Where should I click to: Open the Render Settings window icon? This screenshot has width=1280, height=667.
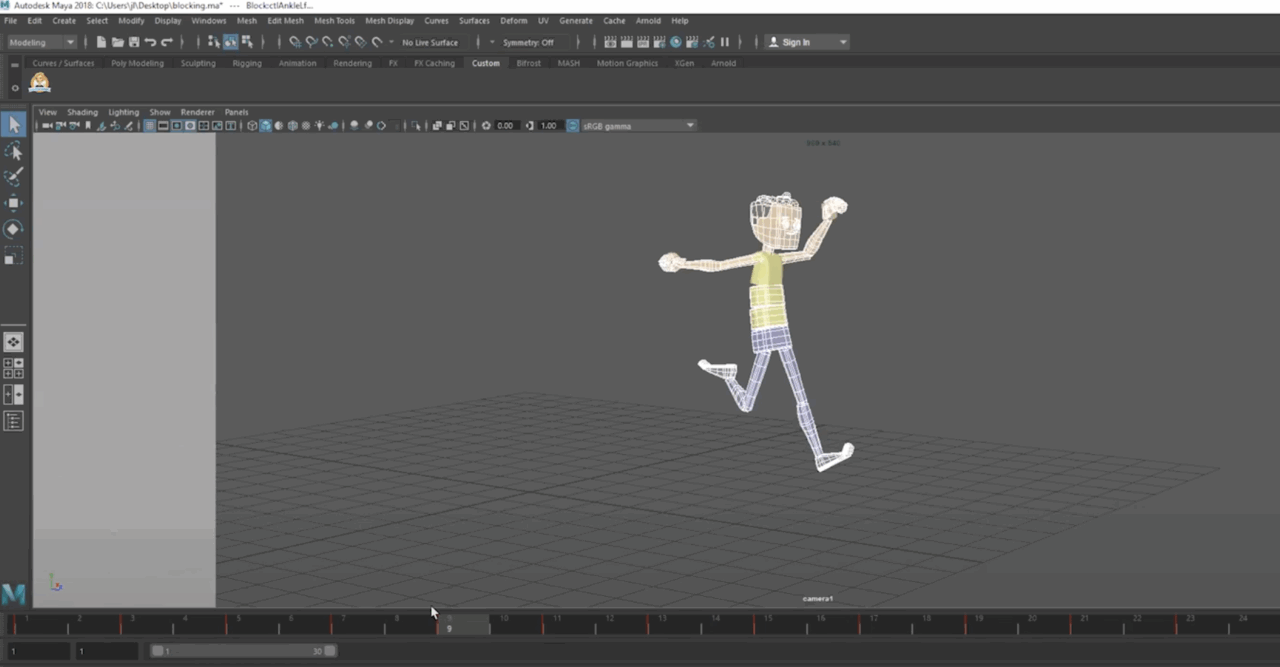tap(659, 42)
